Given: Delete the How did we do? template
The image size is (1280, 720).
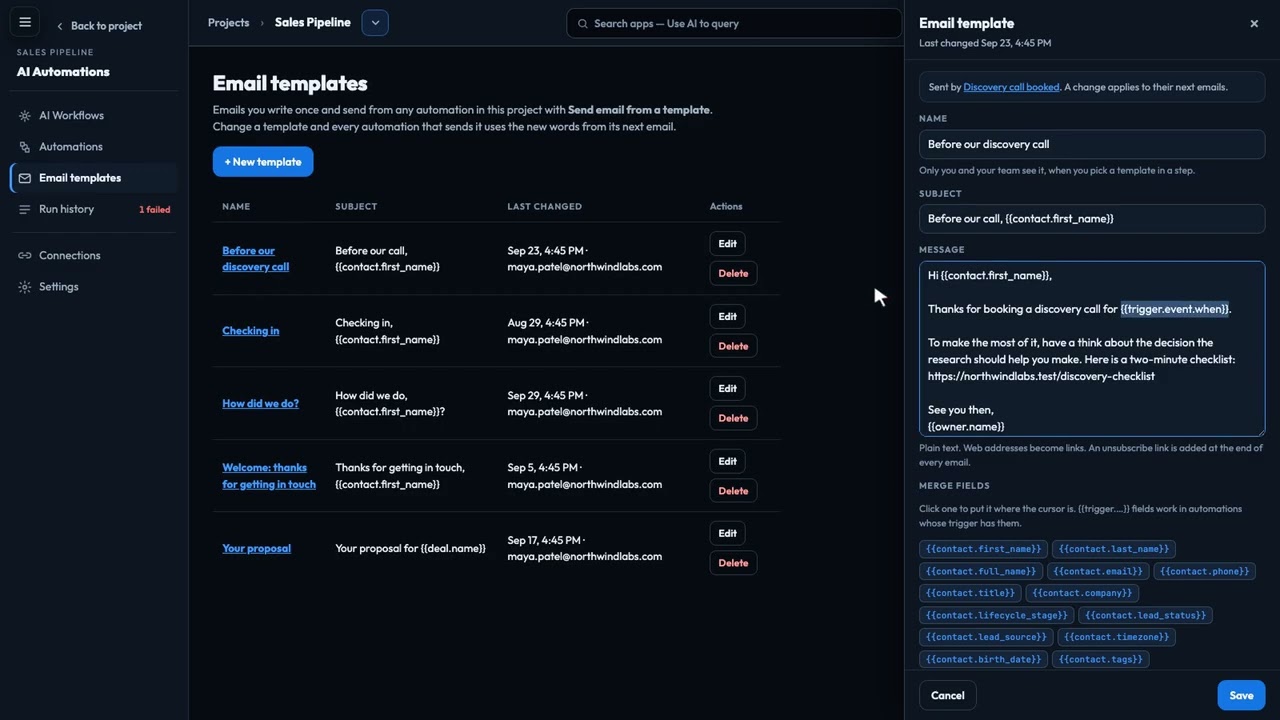Looking at the screenshot, I should (733, 419).
